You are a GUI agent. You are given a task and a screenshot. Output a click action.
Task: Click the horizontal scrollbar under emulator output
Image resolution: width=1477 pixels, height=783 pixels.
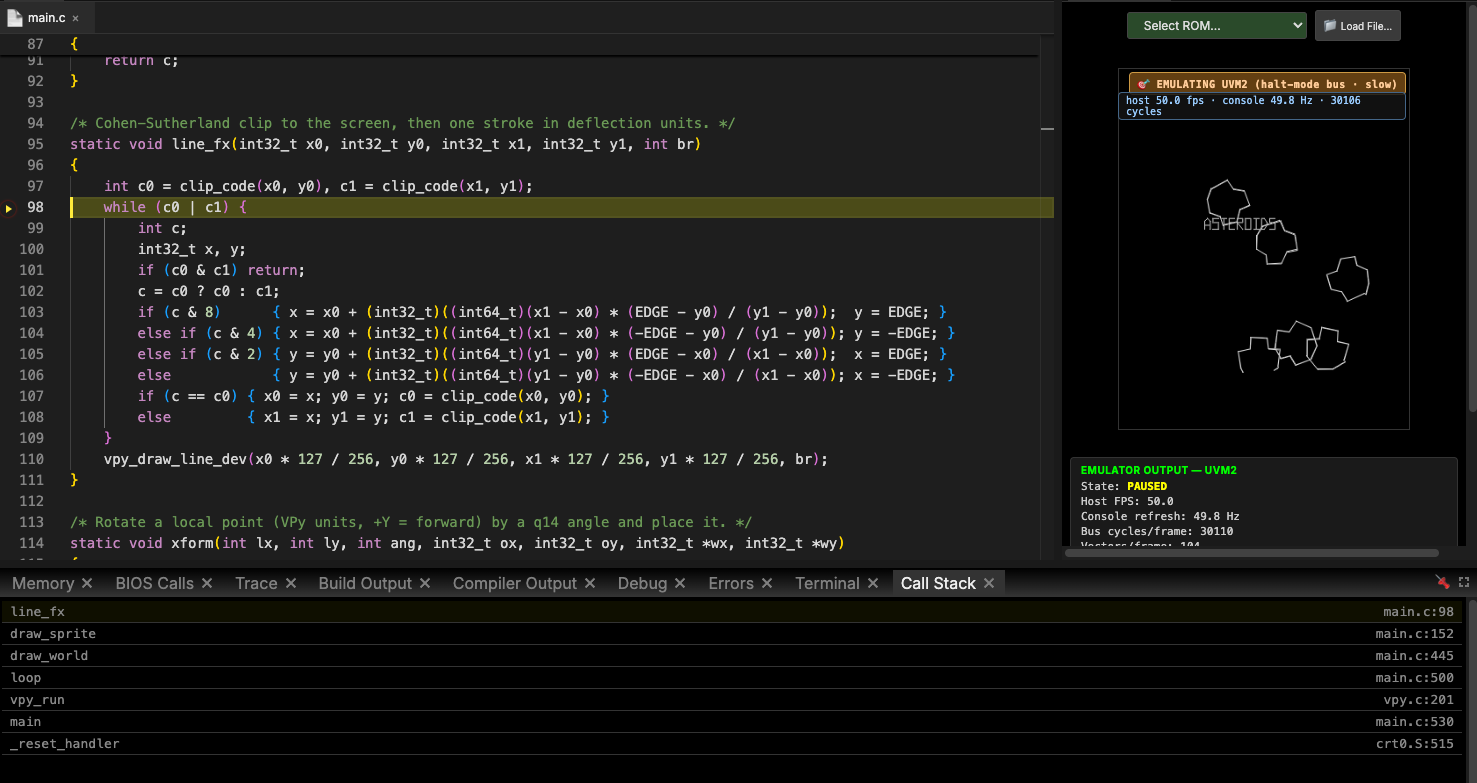click(1251, 552)
